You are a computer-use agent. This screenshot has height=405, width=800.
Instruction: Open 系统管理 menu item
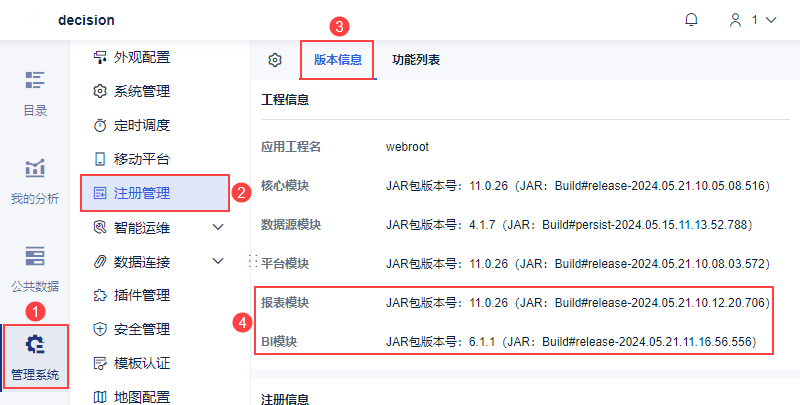click(141, 91)
